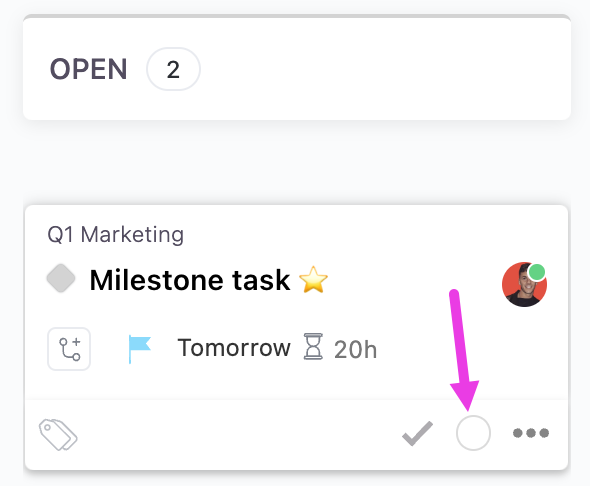Open the Tomorrow due date picker
This screenshot has height=486, width=590.
pyautogui.click(x=234, y=348)
